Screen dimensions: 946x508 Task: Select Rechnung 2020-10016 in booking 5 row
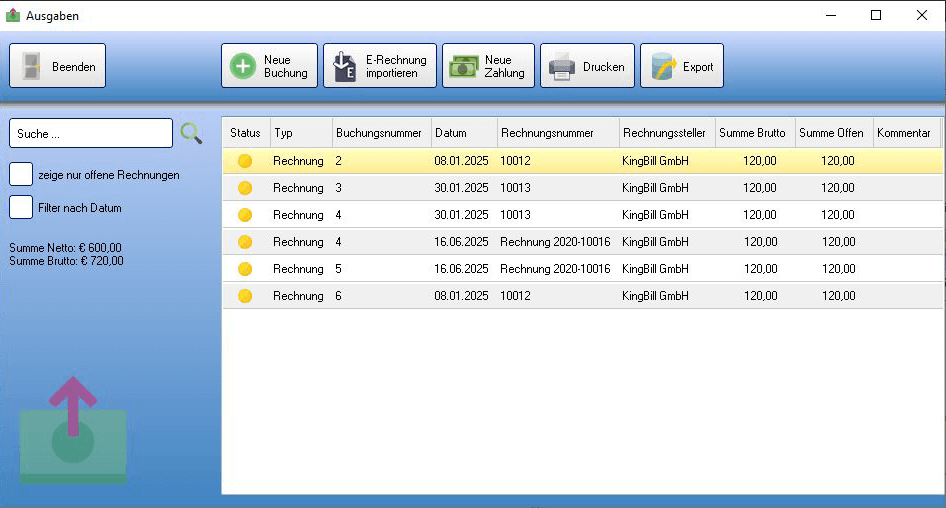[x=555, y=269]
